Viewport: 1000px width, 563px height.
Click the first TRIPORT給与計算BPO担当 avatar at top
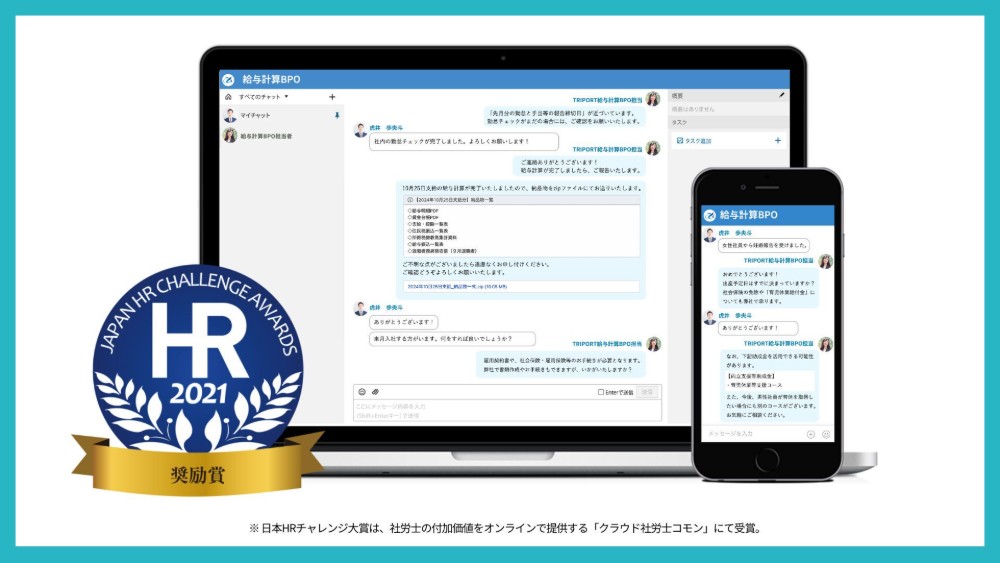(x=652, y=99)
